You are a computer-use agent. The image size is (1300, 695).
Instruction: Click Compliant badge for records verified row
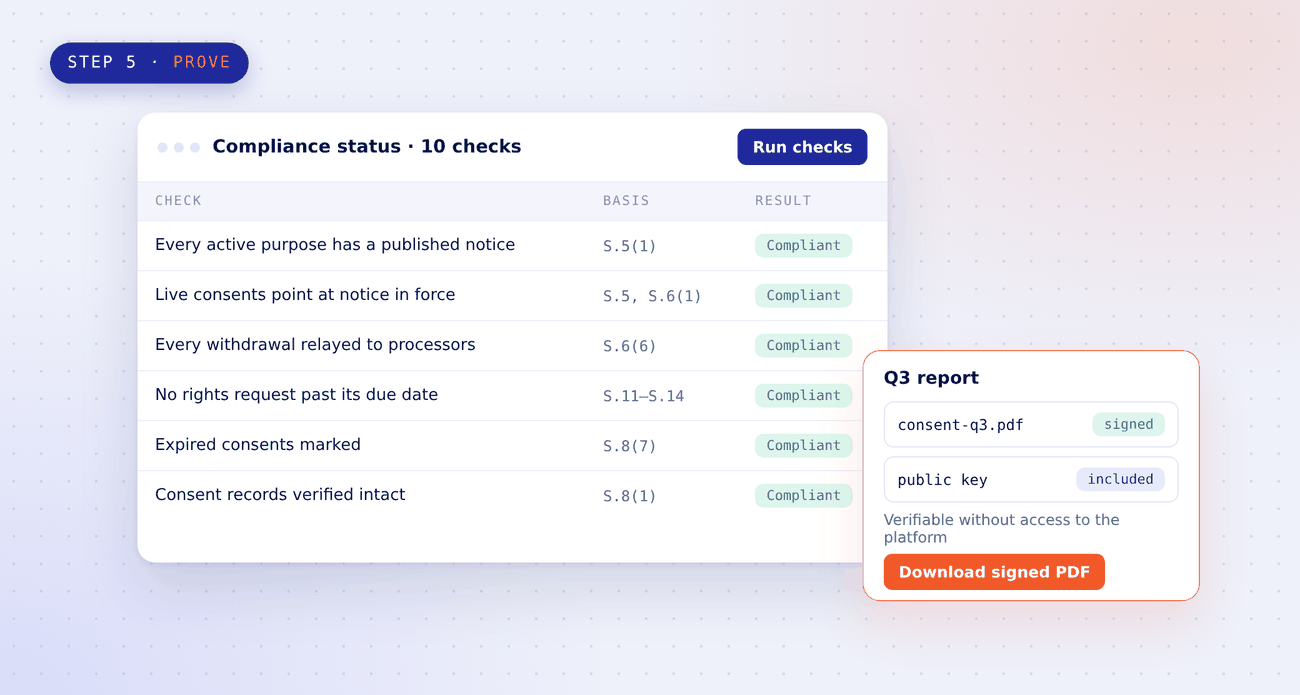pyautogui.click(x=803, y=496)
